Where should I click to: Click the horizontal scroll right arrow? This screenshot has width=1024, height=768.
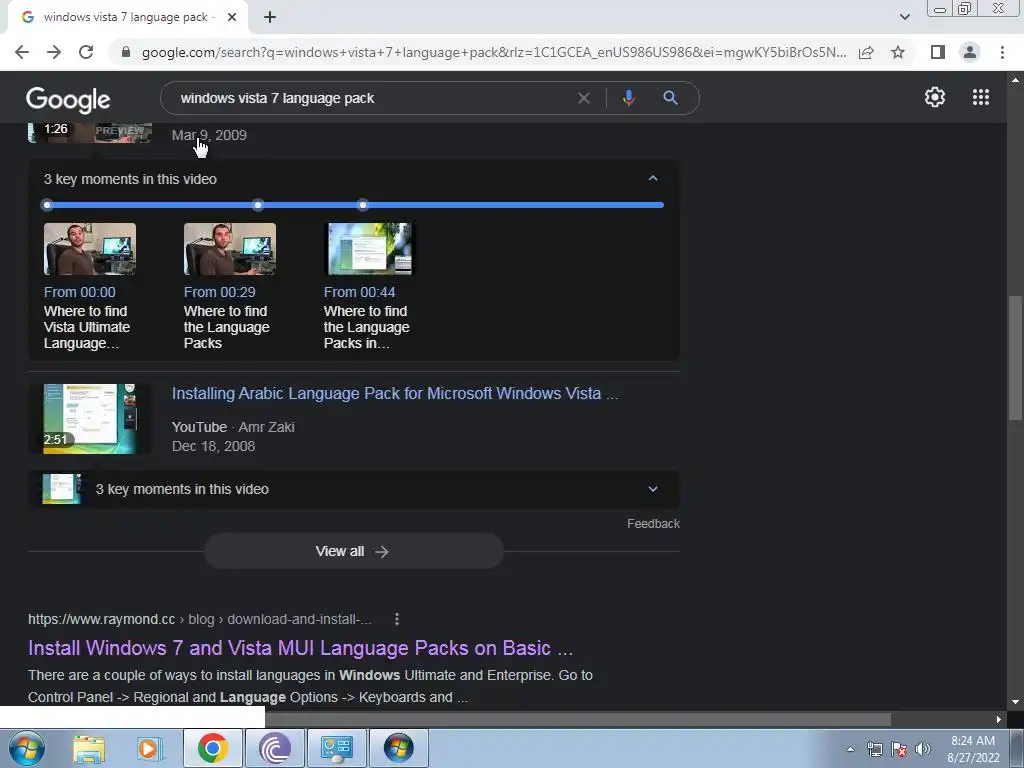(x=999, y=720)
